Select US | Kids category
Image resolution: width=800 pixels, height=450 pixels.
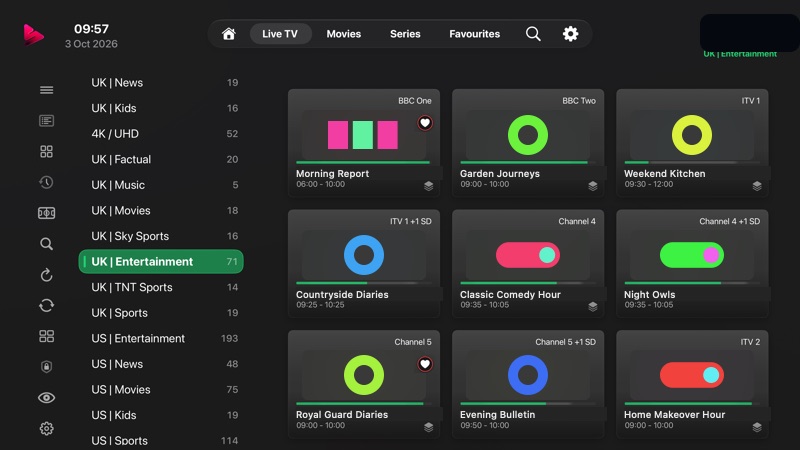[x=161, y=415]
